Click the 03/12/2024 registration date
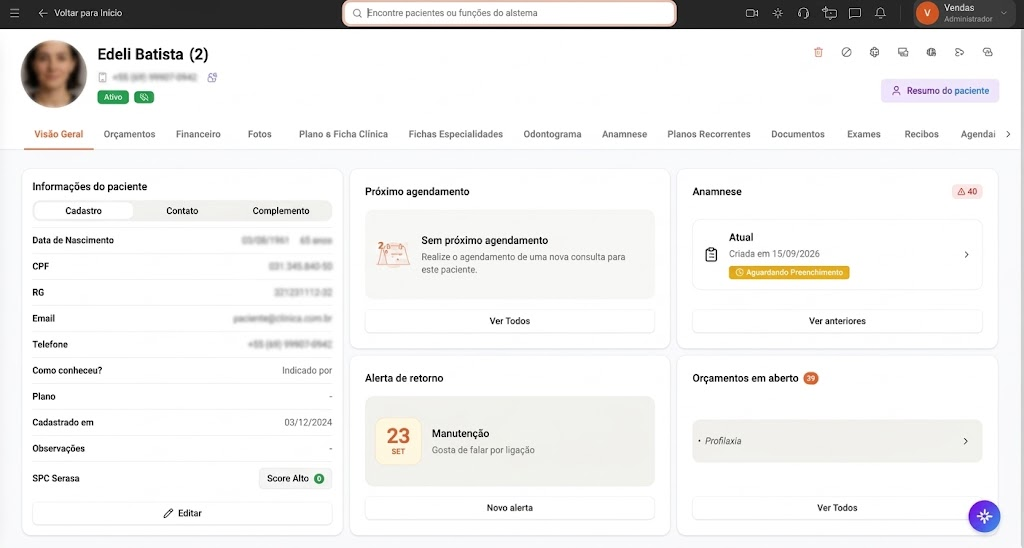Screen dimensions: 1024x548 coord(308,423)
